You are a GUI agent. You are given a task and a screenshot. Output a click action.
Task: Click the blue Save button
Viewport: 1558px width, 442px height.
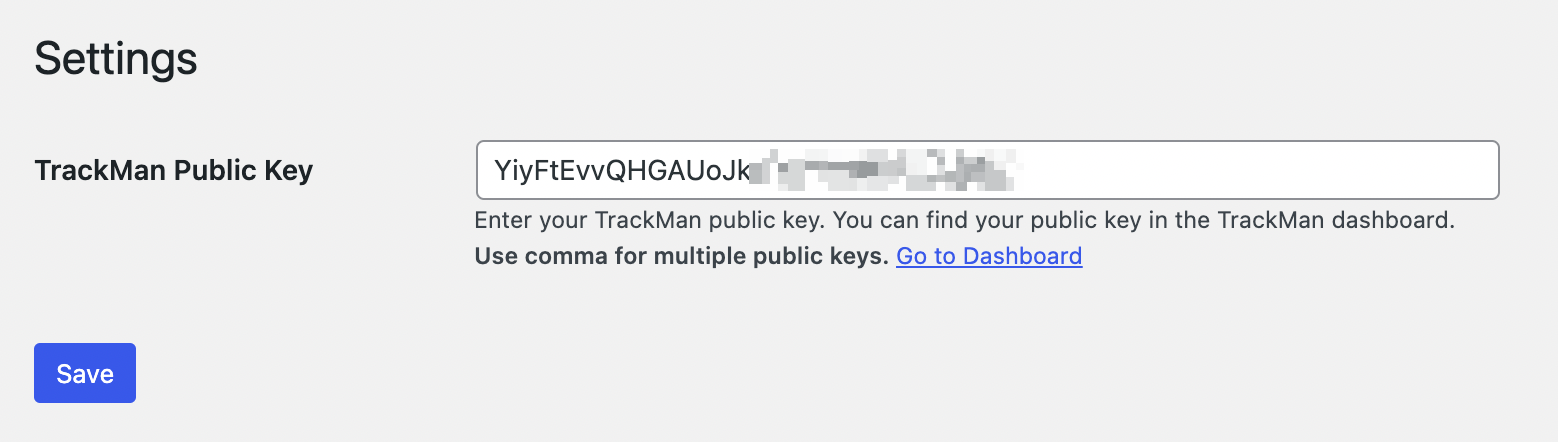click(x=85, y=373)
